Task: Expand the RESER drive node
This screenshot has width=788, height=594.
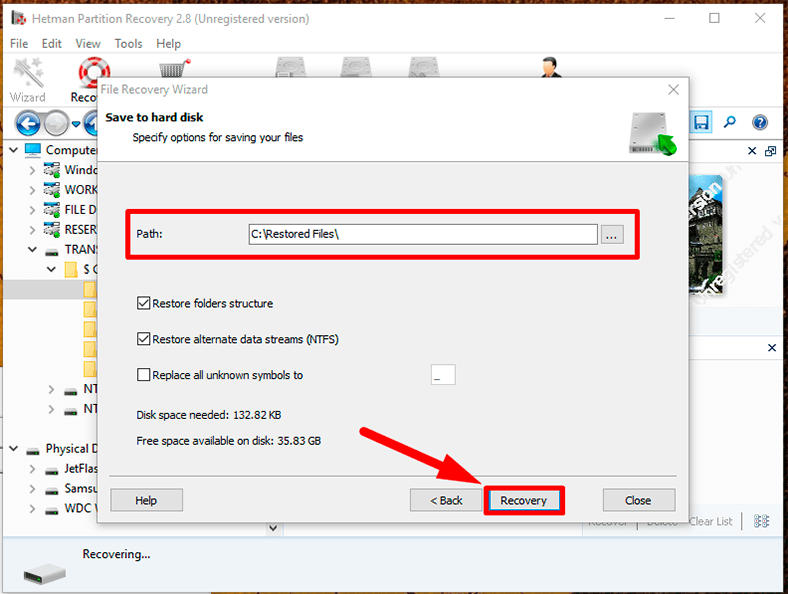Action: point(33,230)
